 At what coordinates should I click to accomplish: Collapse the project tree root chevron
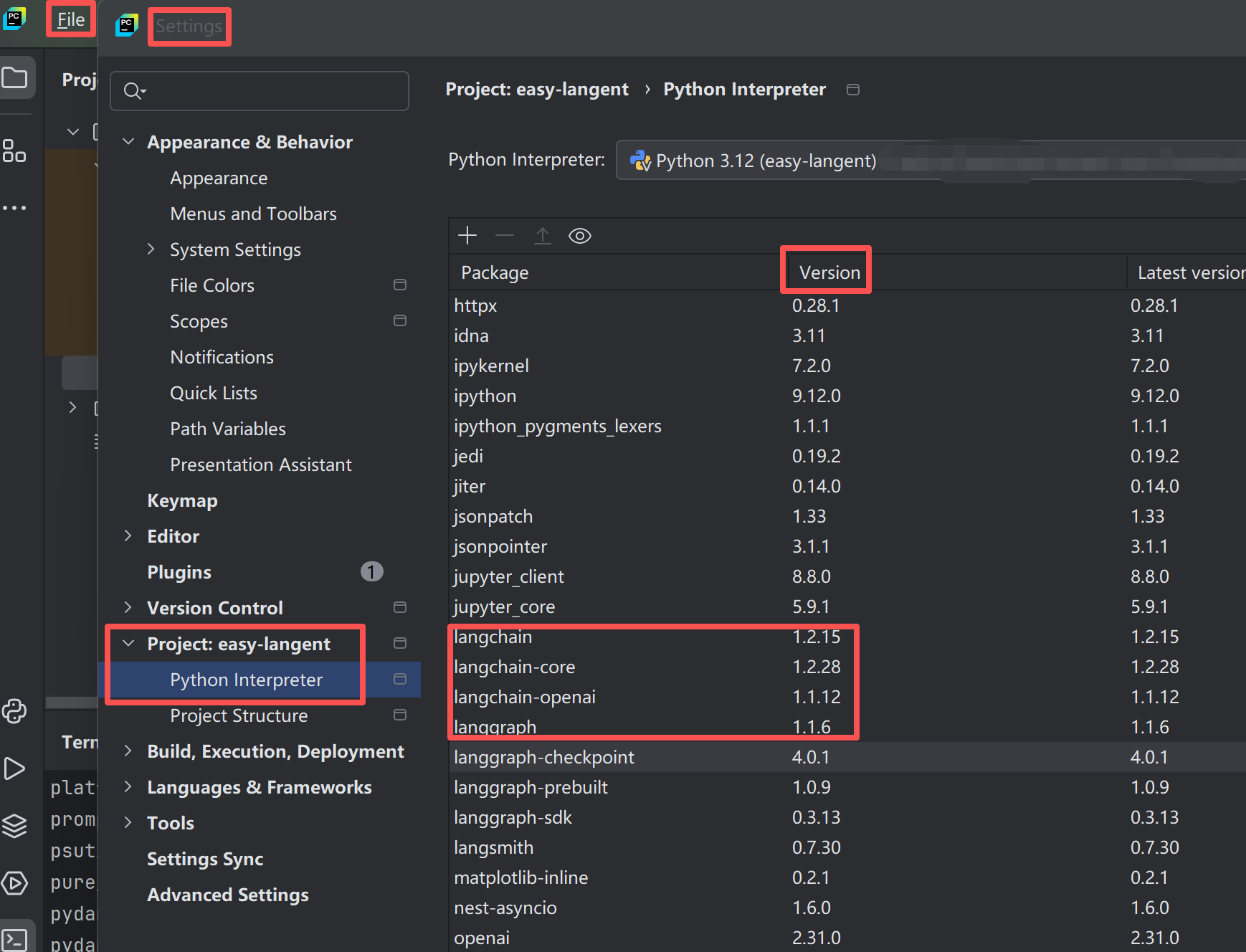tap(73, 132)
